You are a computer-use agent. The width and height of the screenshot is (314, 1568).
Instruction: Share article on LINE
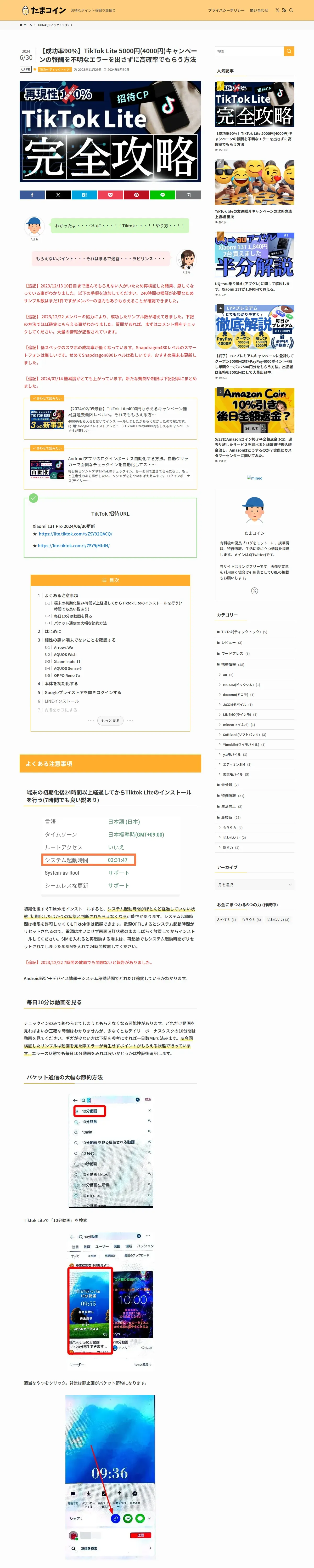click(162, 195)
